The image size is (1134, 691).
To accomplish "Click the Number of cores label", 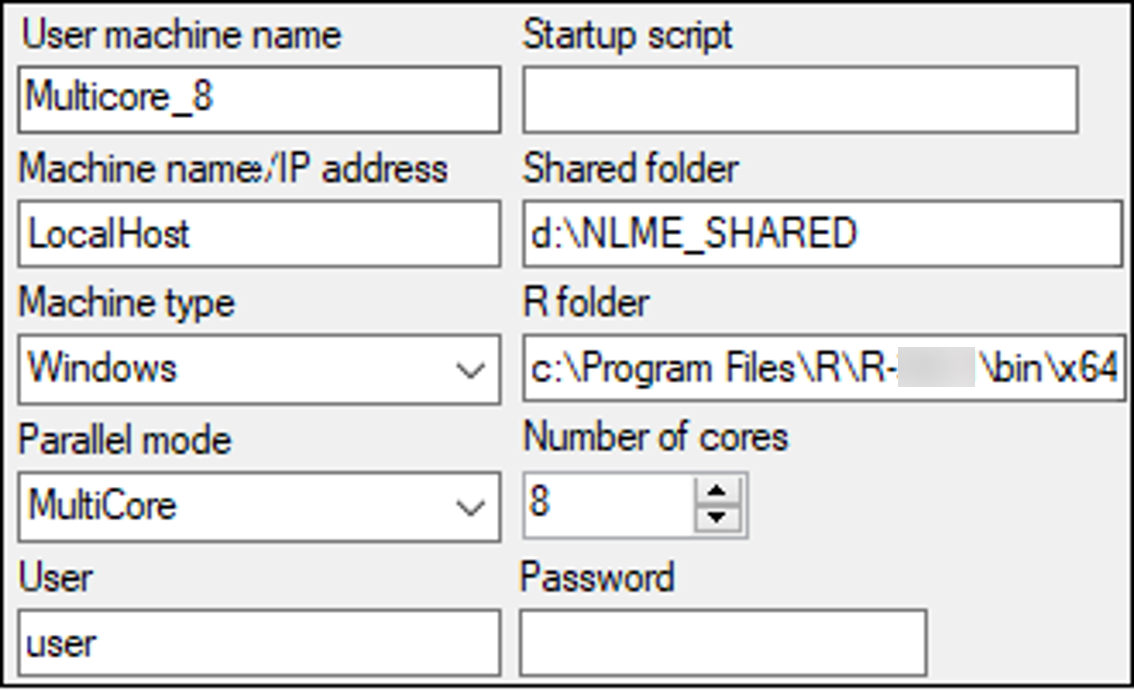I will point(655,437).
